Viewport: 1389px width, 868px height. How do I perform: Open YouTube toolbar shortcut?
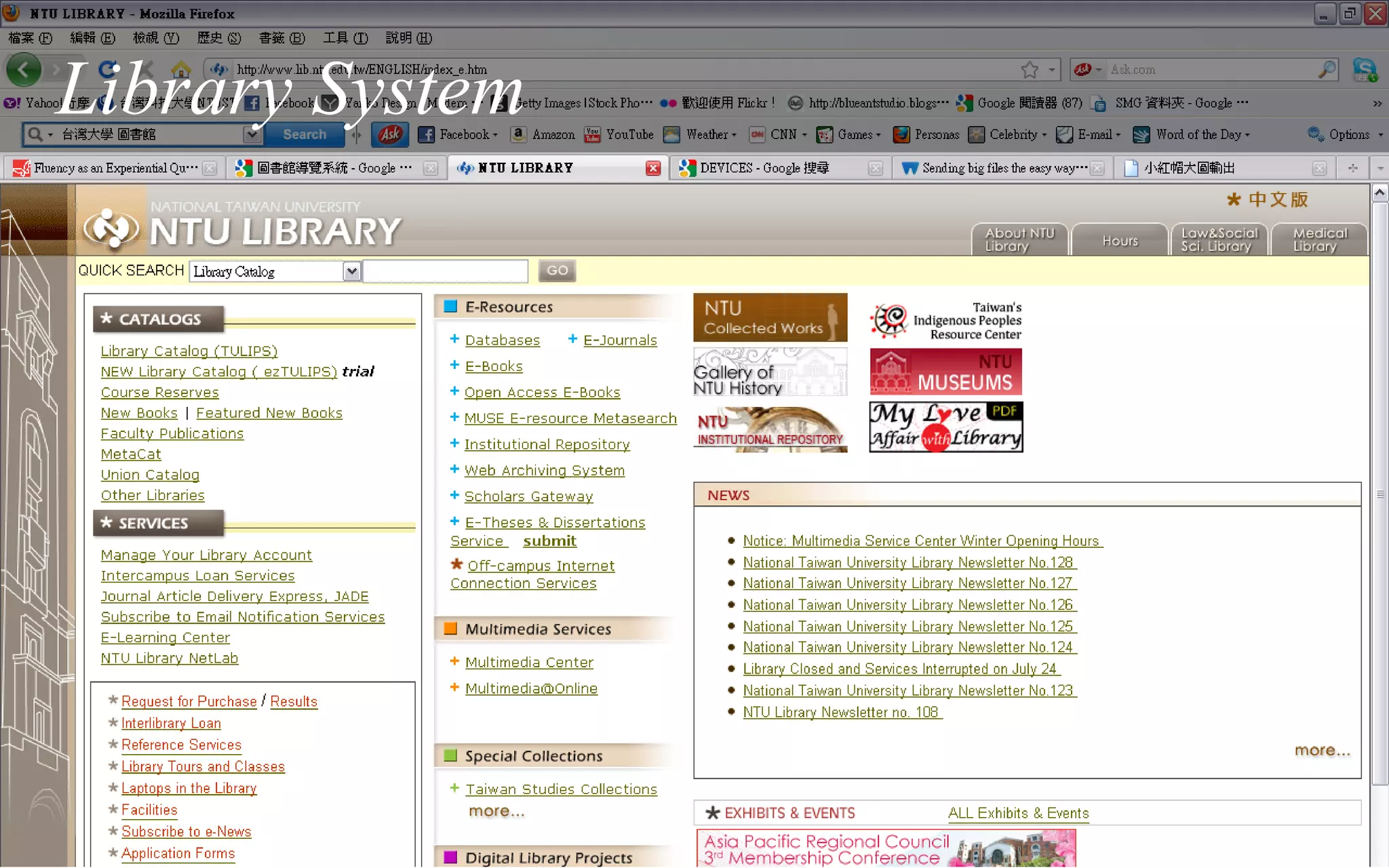point(619,134)
